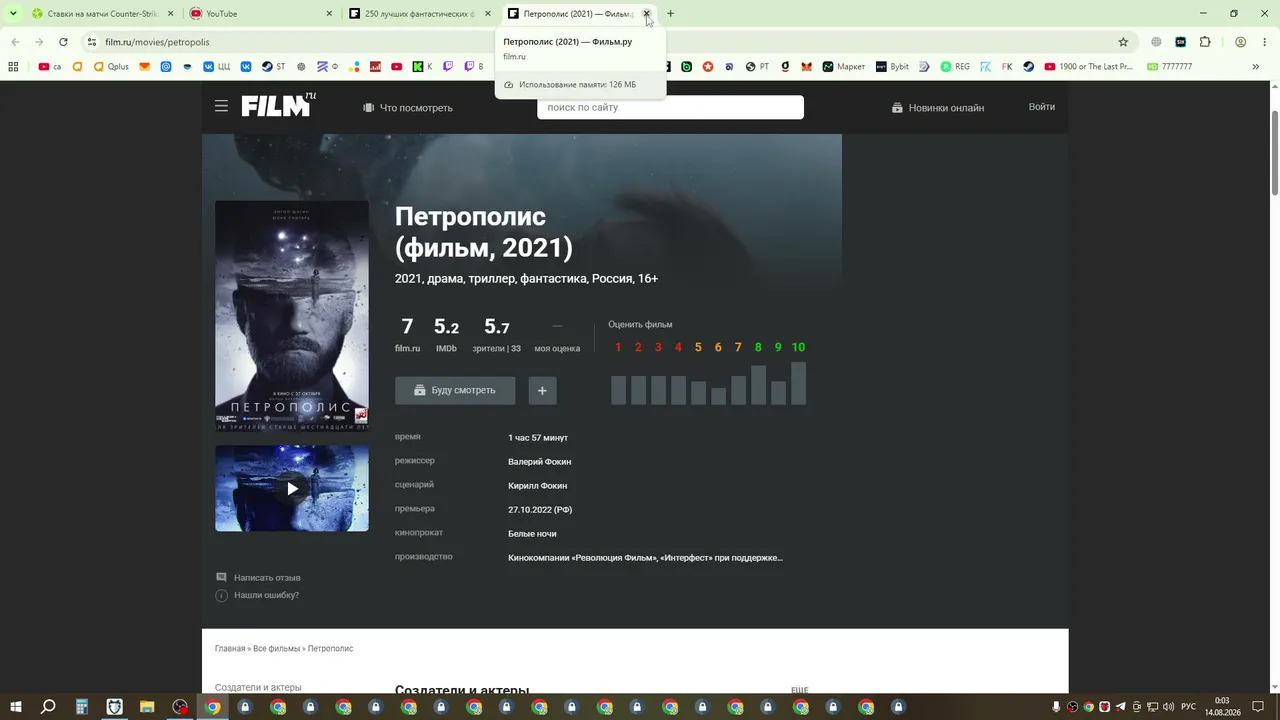The image size is (1280, 720).
Task: Click the premiere date 27.10.2022 (РФ)
Action: (x=540, y=510)
